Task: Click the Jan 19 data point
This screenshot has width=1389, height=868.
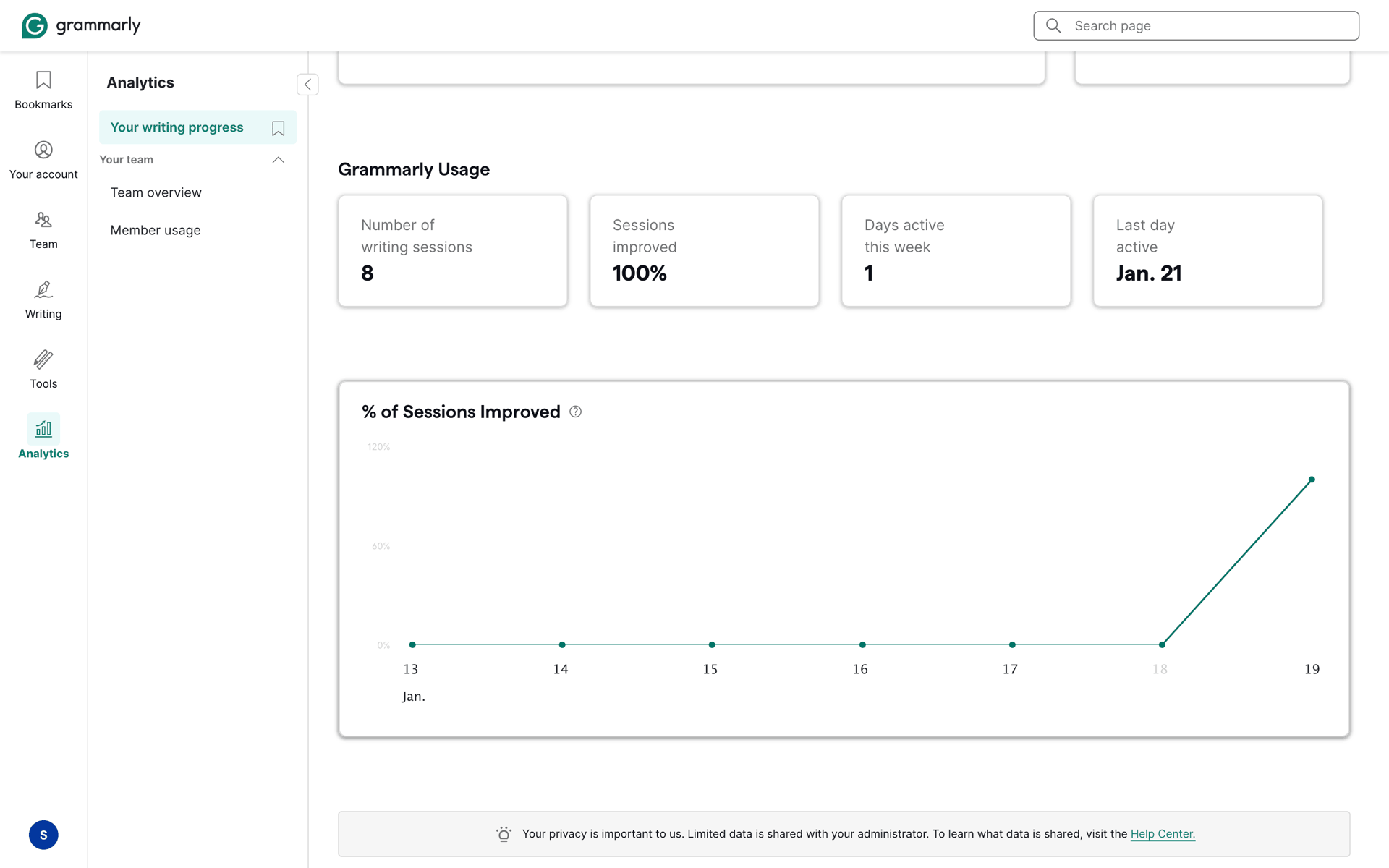Action: pos(1312,480)
